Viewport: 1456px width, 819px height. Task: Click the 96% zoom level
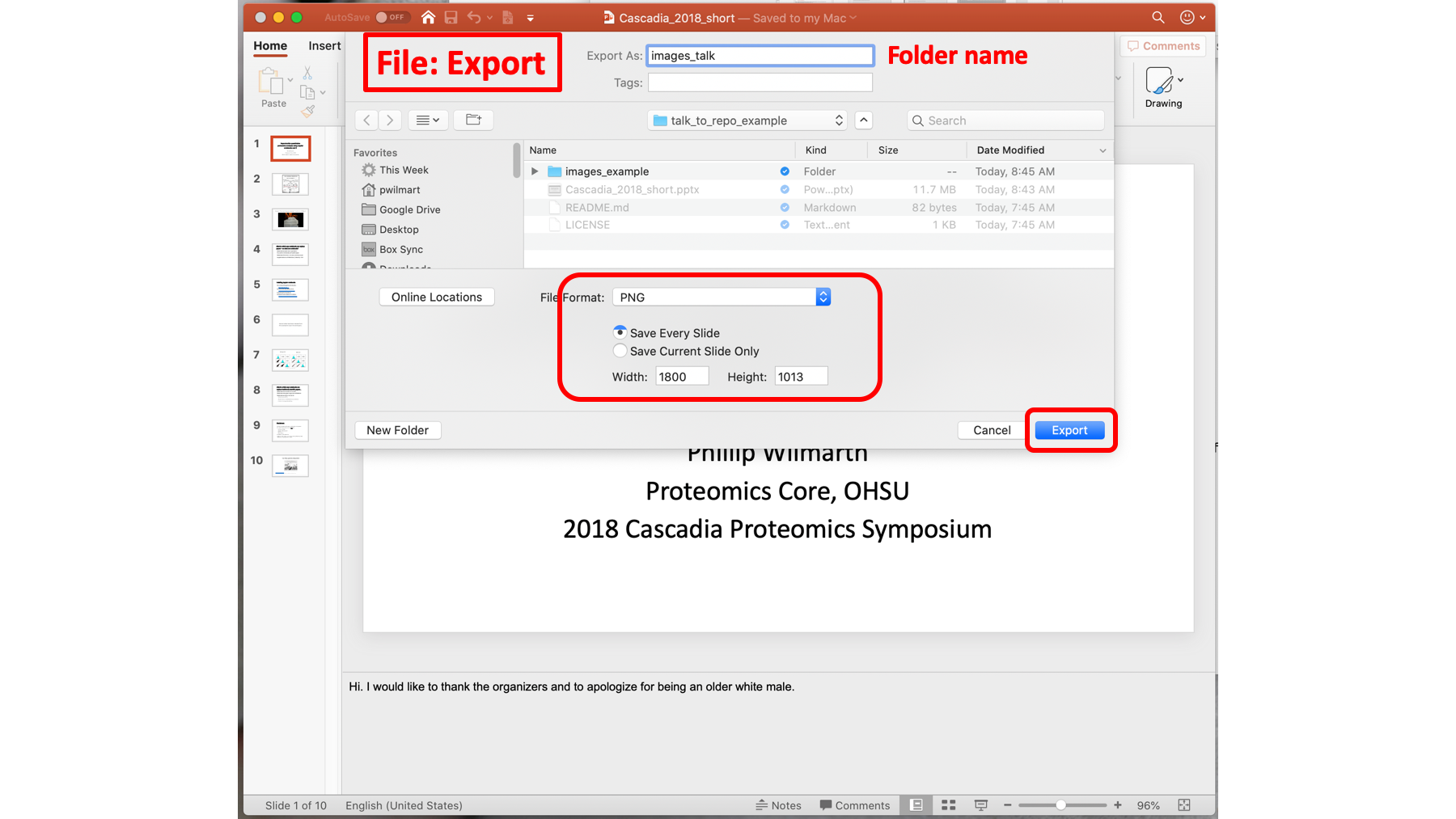click(1148, 805)
